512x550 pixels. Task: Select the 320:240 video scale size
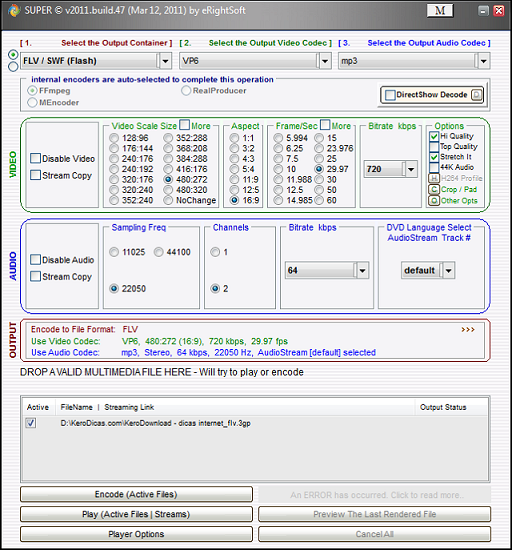click(114, 190)
